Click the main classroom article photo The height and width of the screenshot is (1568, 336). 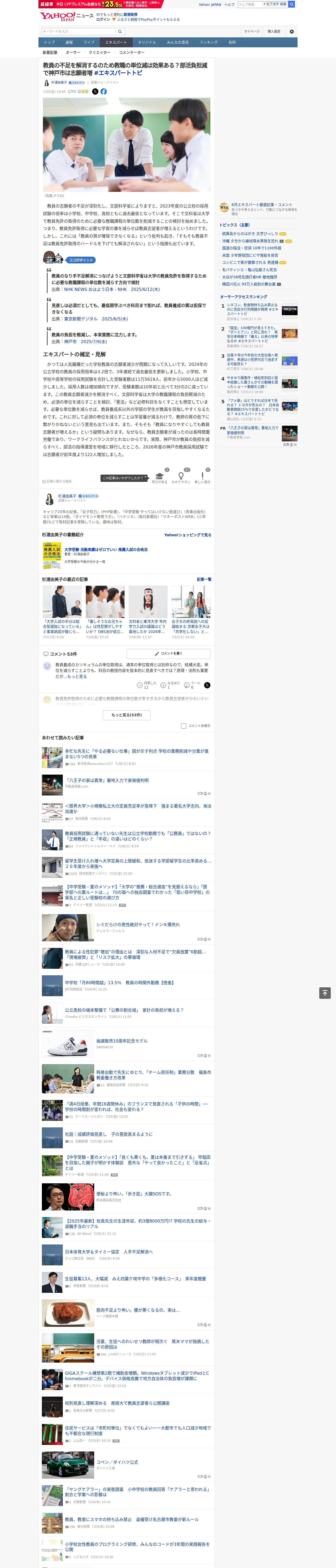(x=127, y=145)
